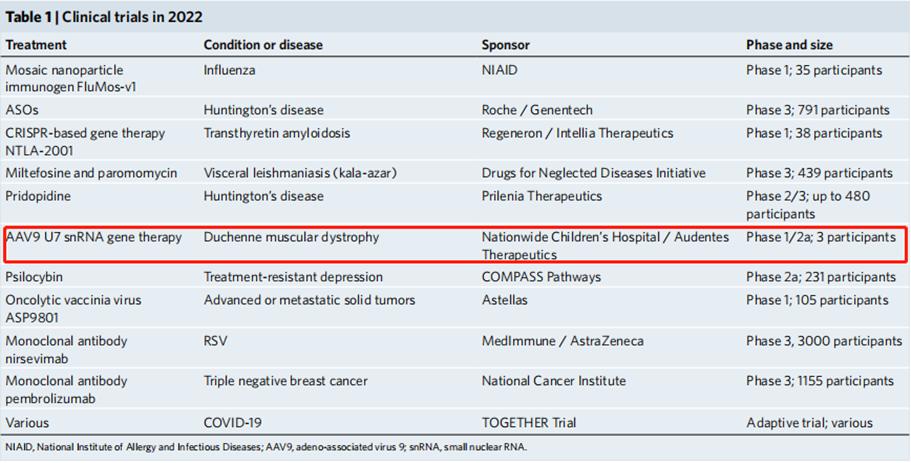Click the Mosaic nanoparticle immunogen FluMos-v1 cell
911x463 pixels.
pyautogui.click(x=70, y=78)
